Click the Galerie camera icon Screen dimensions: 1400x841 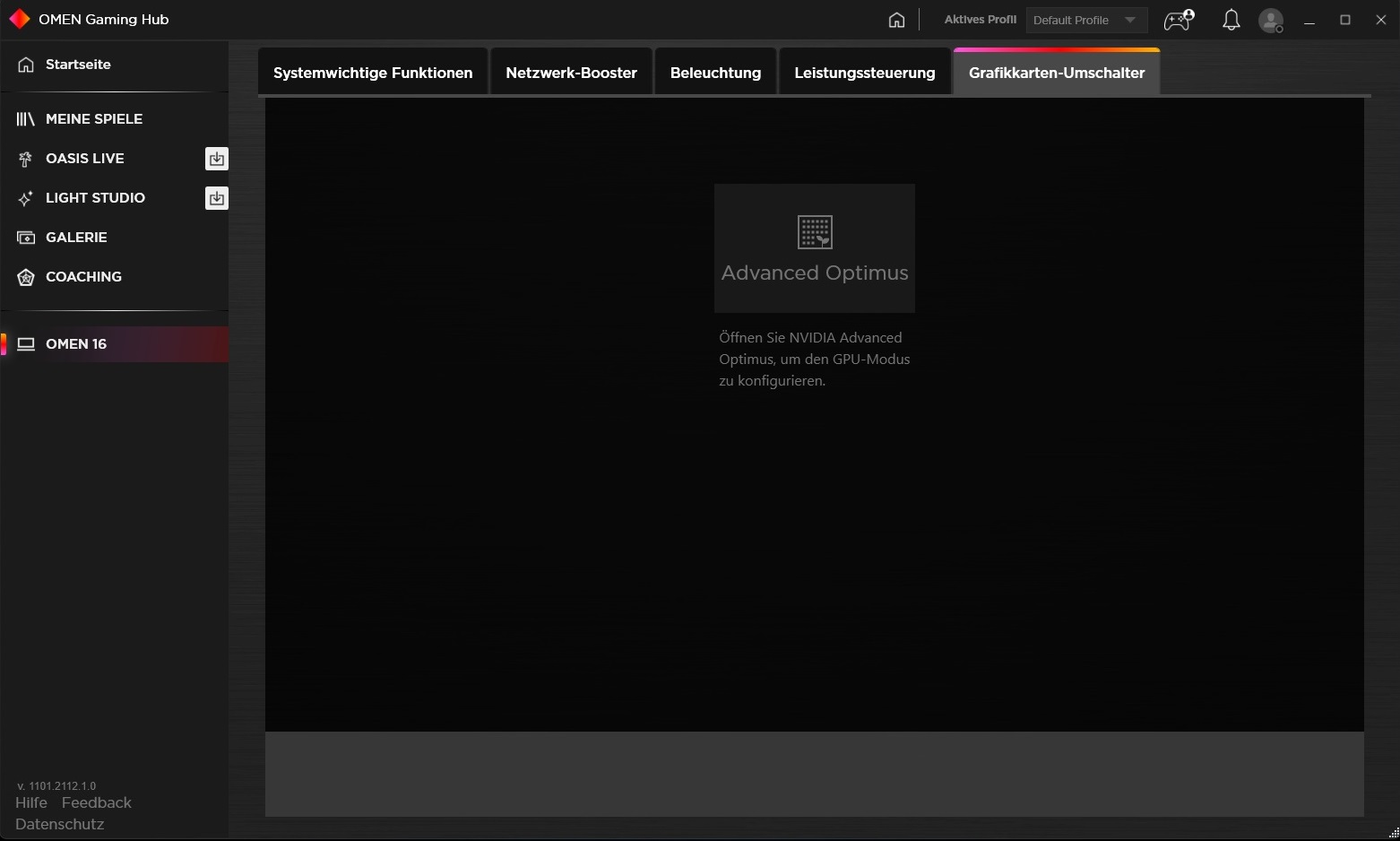[26, 238]
